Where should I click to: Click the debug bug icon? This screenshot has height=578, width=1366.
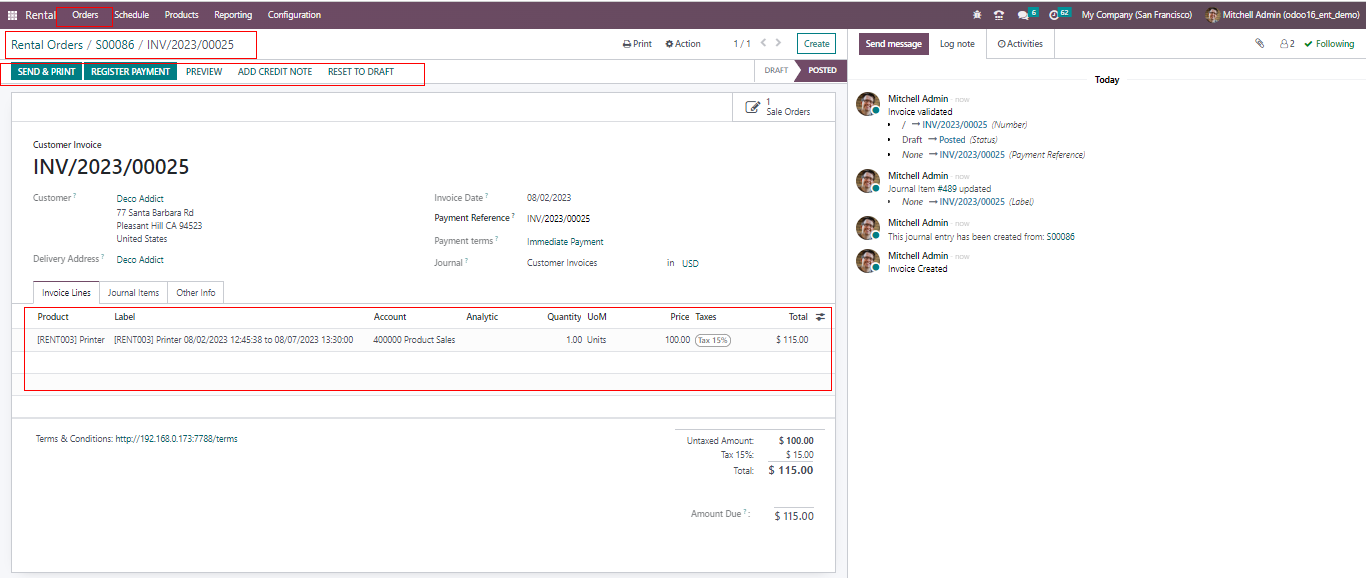pos(976,15)
